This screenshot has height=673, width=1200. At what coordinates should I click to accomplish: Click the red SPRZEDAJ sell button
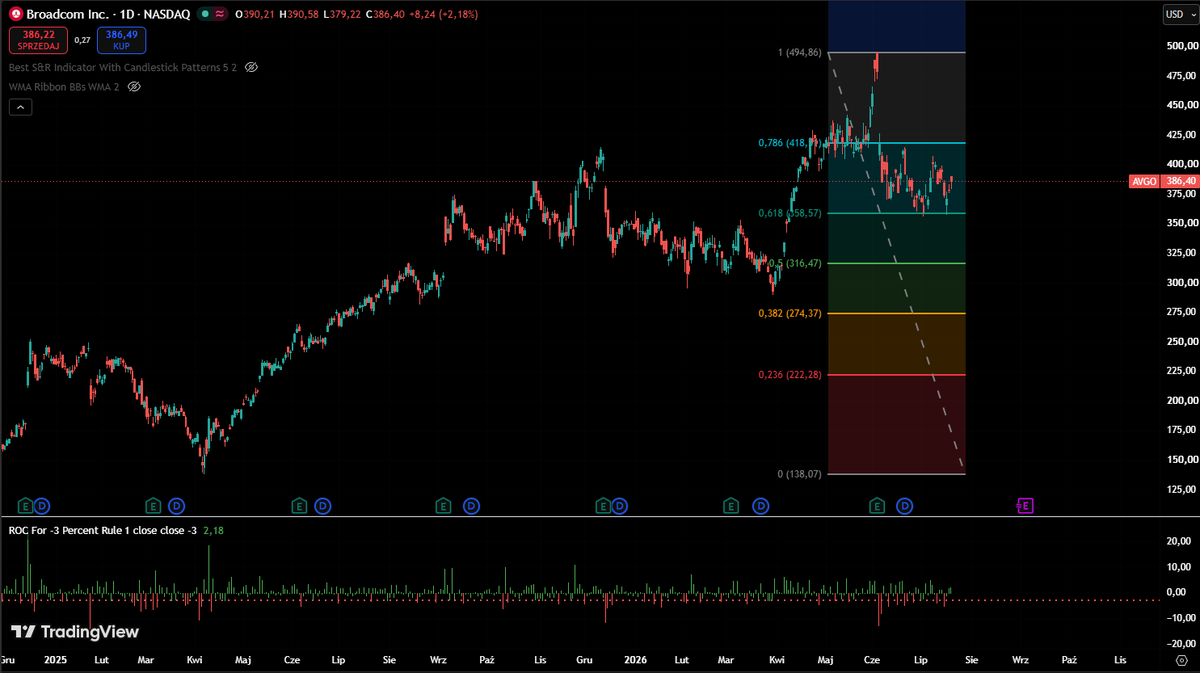(39, 40)
